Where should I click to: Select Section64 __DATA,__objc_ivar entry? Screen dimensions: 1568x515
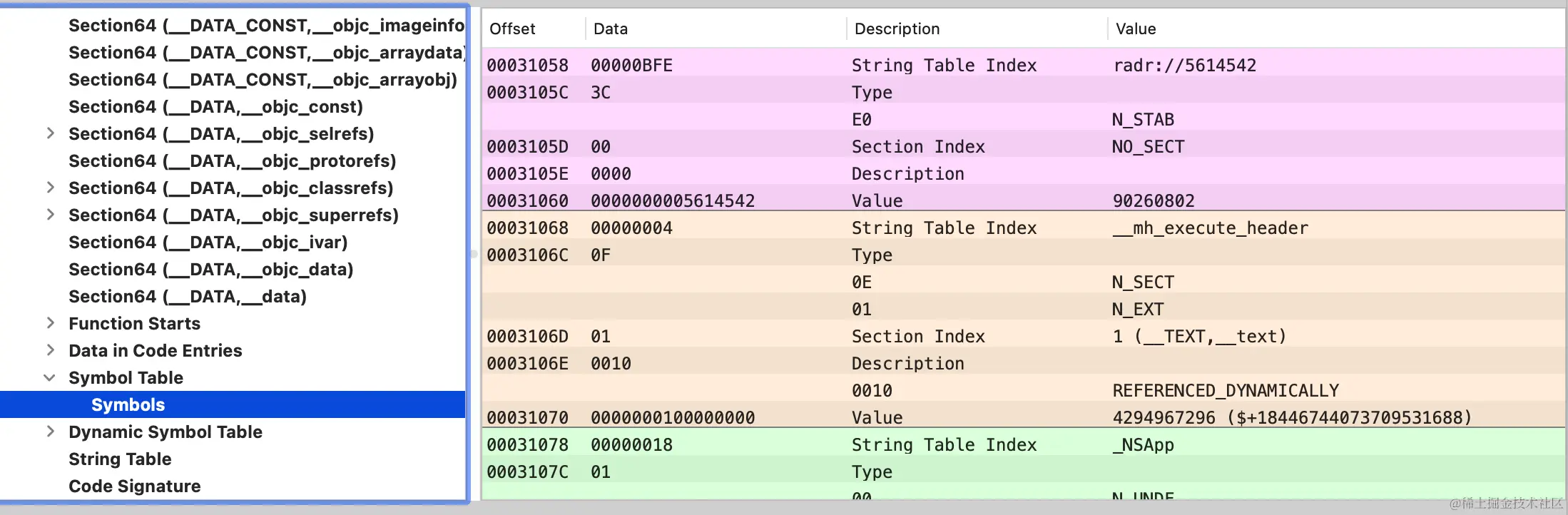(x=208, y=242)
